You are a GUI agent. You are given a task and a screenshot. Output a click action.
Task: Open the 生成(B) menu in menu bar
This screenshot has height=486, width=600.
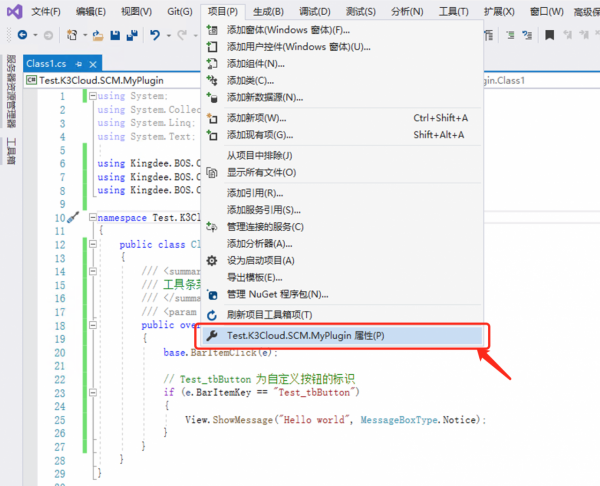pyautogui.click(x=270, y=11)
